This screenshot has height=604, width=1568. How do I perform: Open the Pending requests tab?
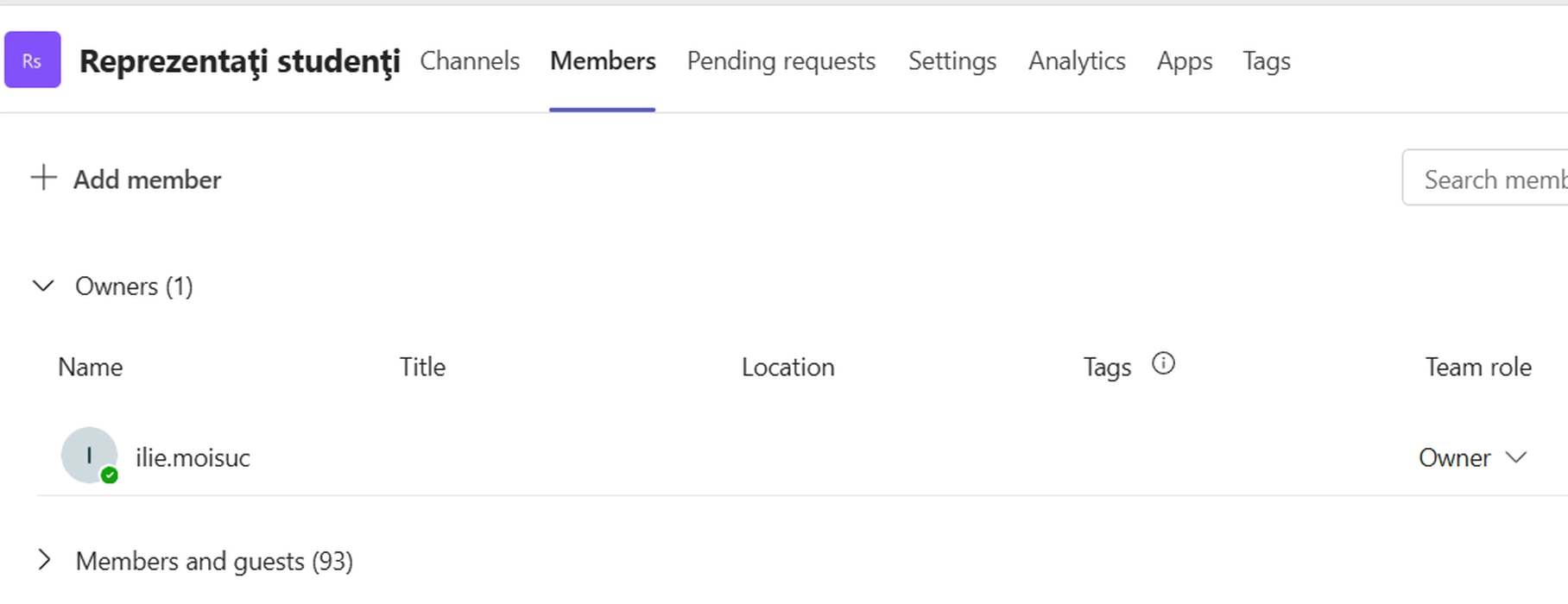pos(781,60)
